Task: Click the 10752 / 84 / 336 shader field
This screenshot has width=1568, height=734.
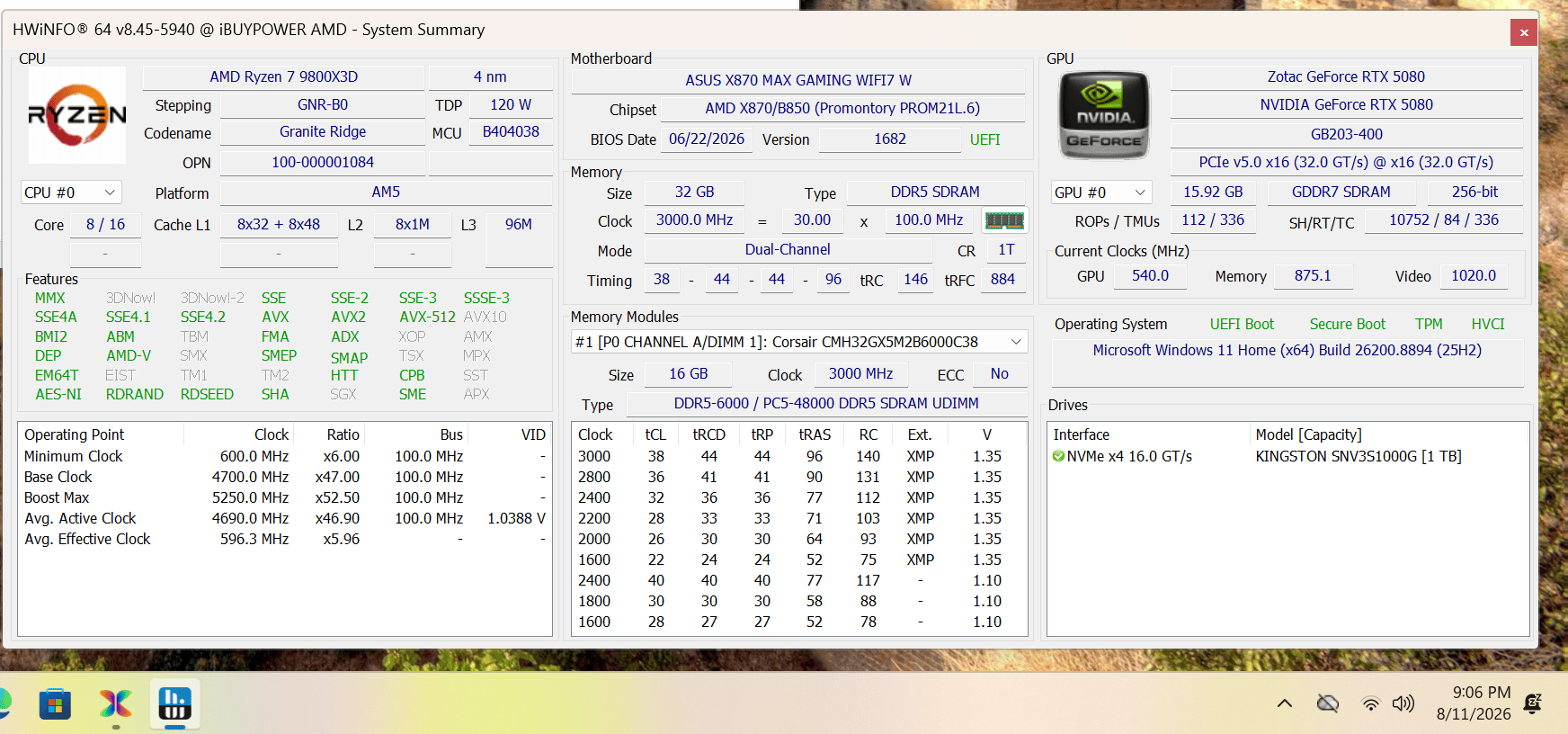Action: click(1443, 220)
